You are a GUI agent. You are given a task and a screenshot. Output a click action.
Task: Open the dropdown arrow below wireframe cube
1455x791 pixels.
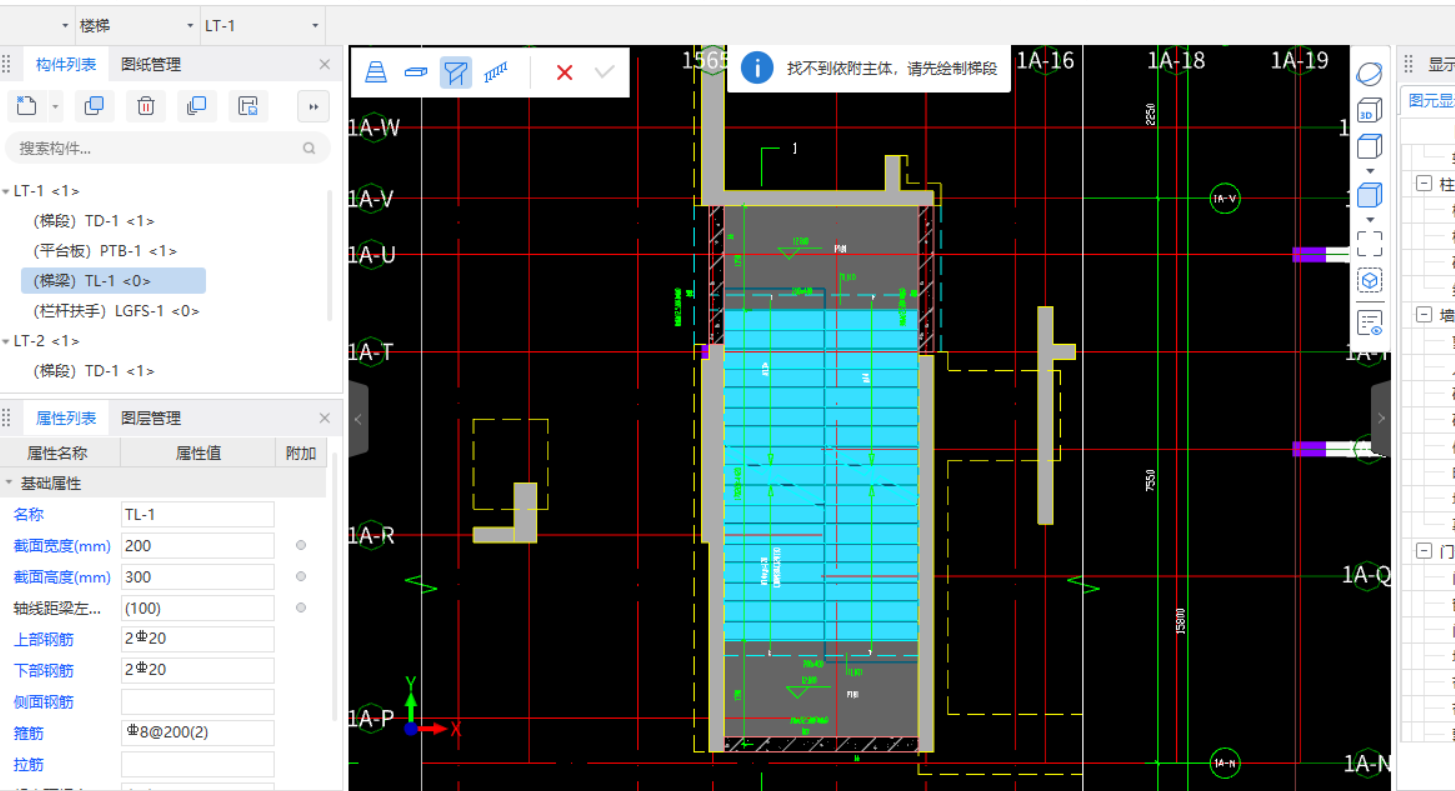click(x=1370, y=170)
